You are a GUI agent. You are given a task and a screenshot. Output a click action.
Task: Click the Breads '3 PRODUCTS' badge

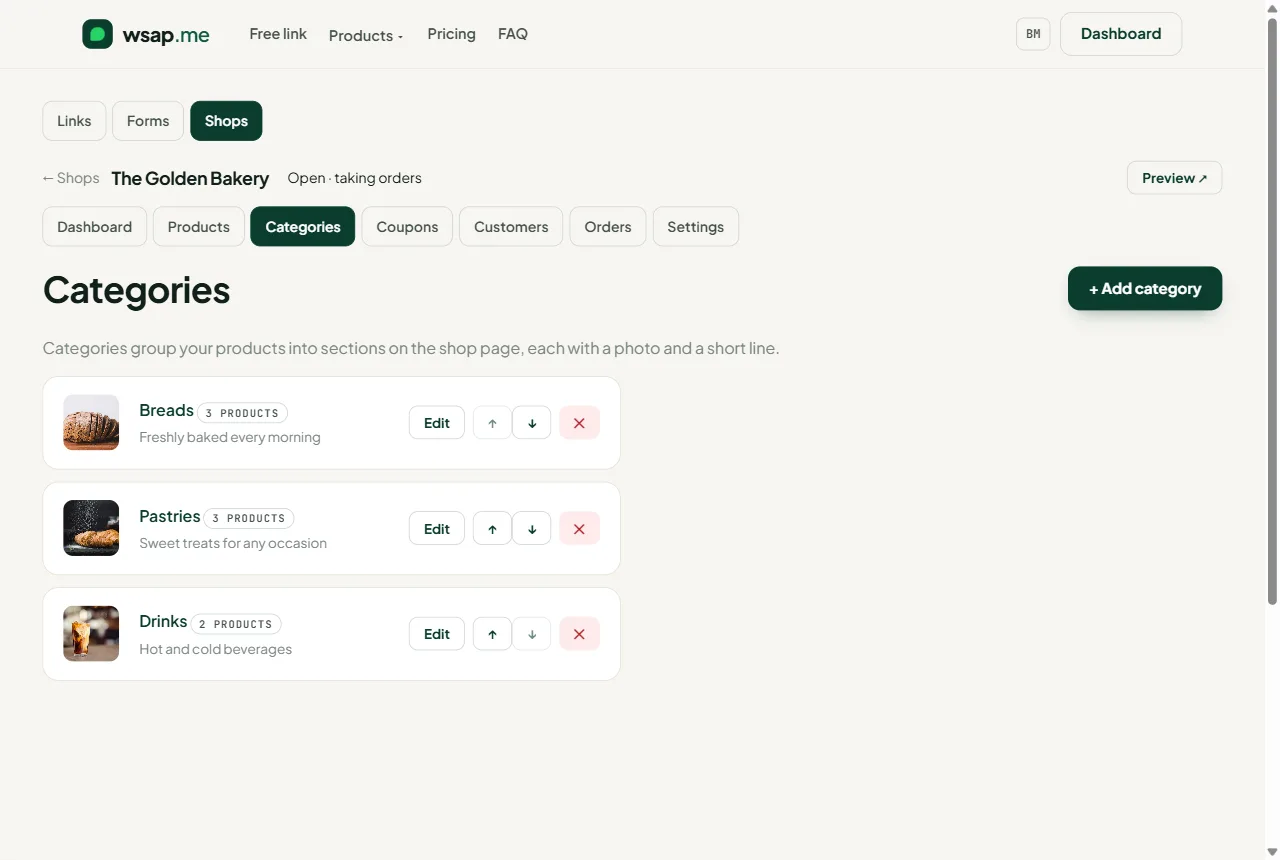point(243,413)
